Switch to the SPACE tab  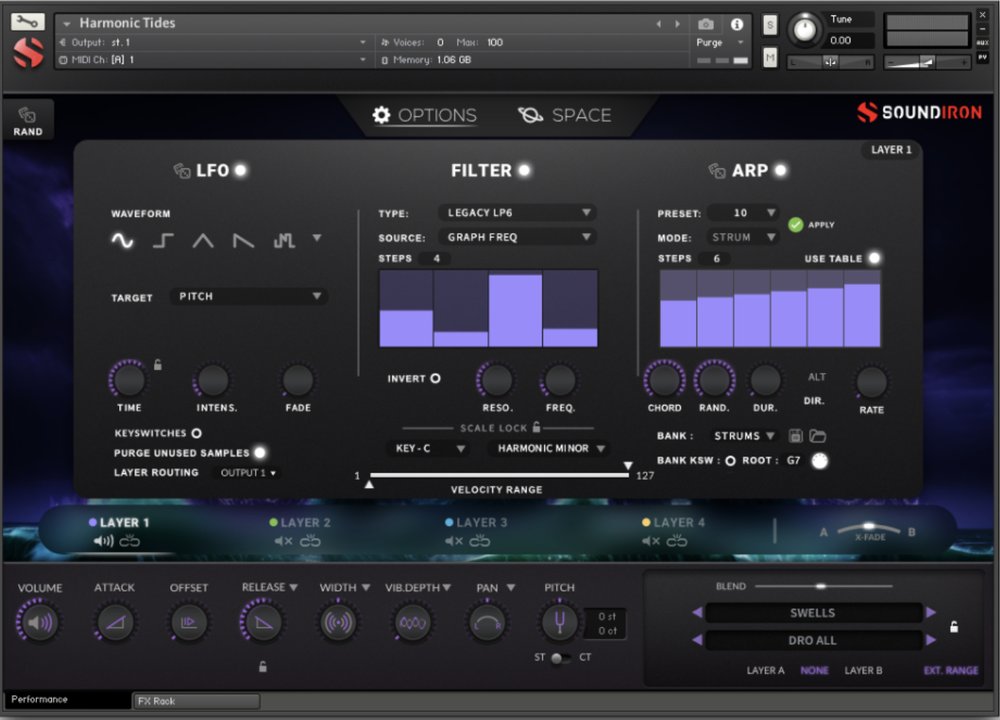(567, 115)
